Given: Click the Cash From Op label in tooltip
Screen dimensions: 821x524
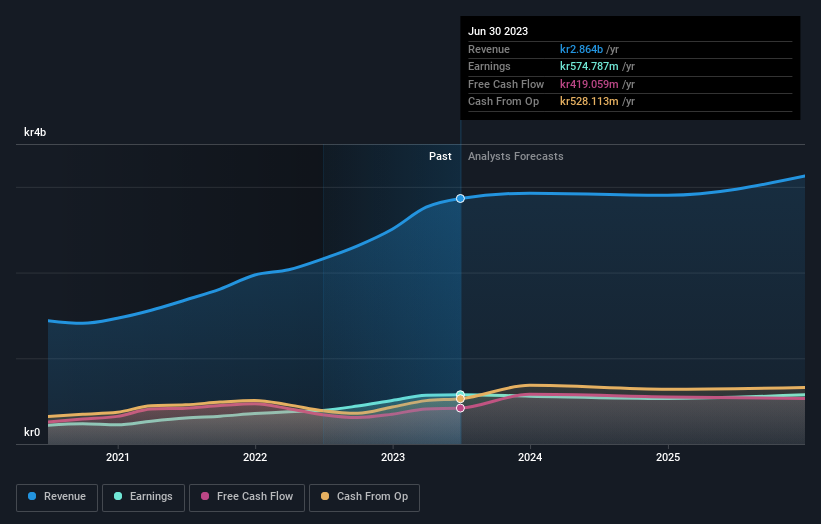Looking at the screenshot, I should pyautogui.click(x=503, y=102).
